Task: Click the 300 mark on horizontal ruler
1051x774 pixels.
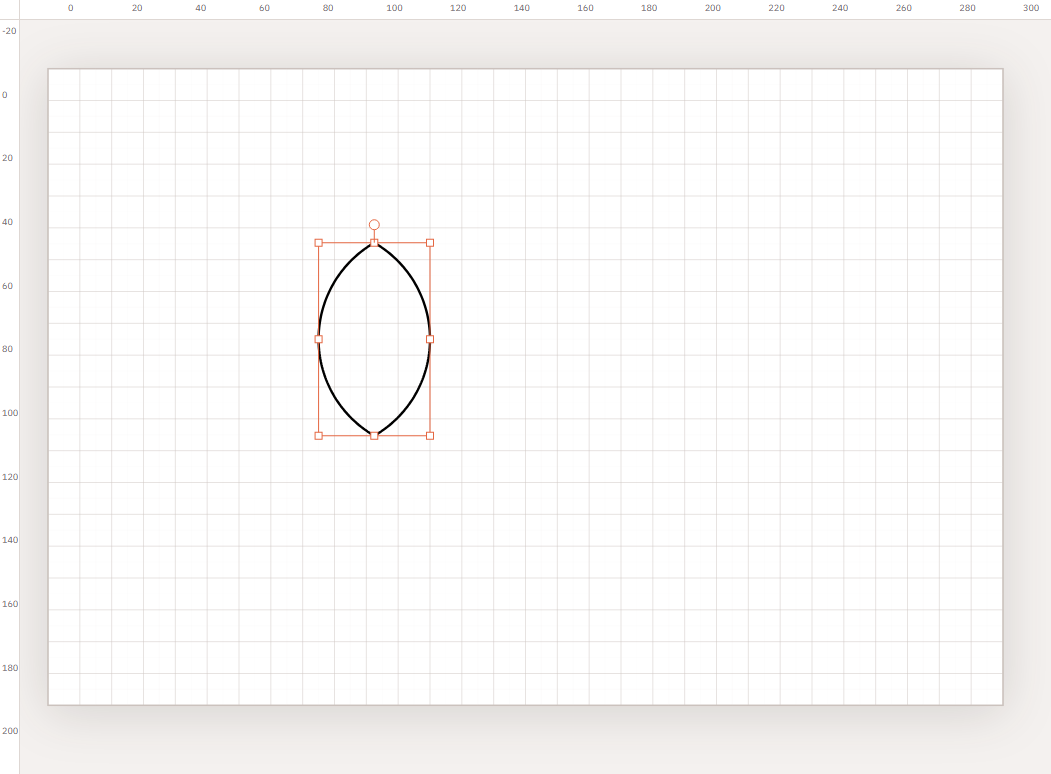Action: click(1031, 8)
